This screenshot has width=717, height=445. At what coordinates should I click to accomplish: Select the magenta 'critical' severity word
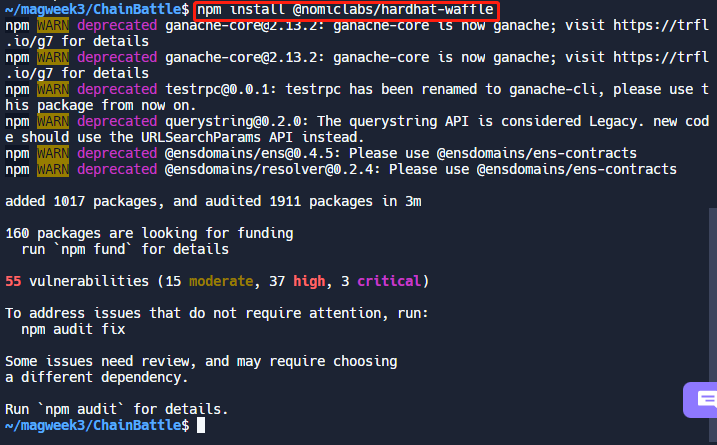point(389,281)
